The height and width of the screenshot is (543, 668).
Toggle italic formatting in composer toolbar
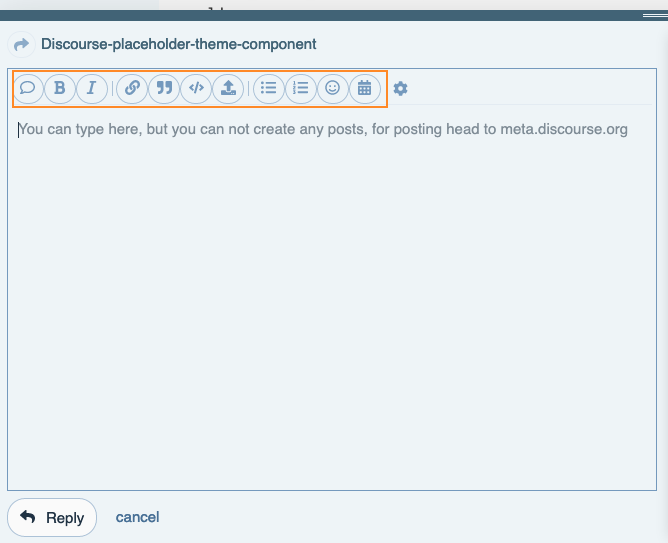click(92, 88)
